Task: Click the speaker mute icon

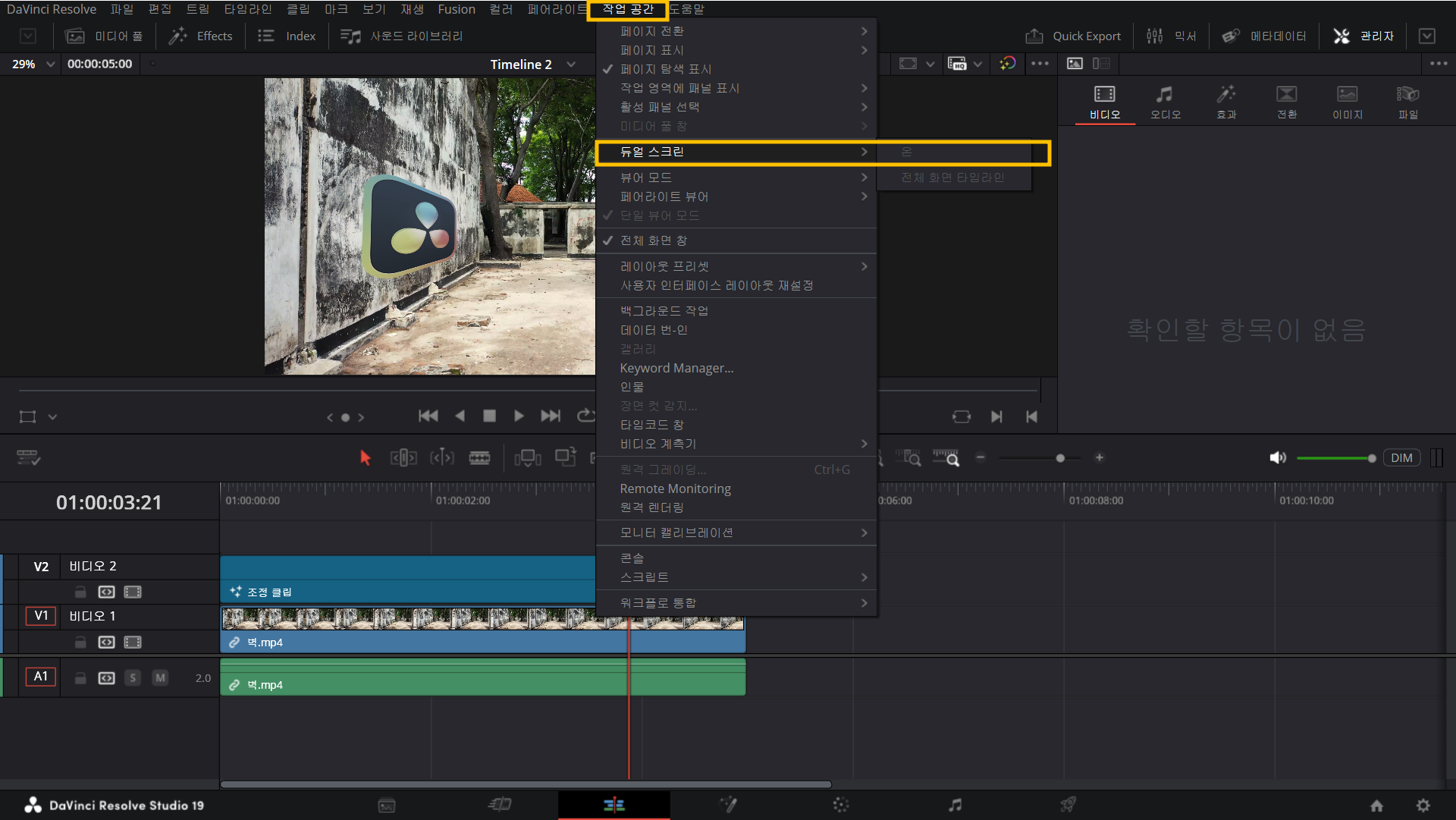Action: [x=1278, y=457]
